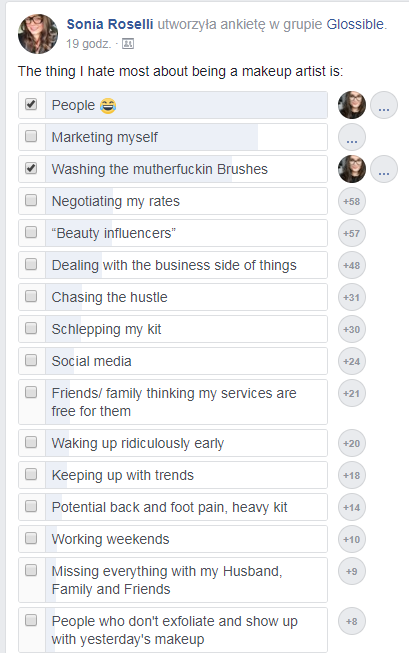The width and height of the screenshot is (409, 653).
Task: Click the group audience icon next to 19 godz.
Action: 128,44
